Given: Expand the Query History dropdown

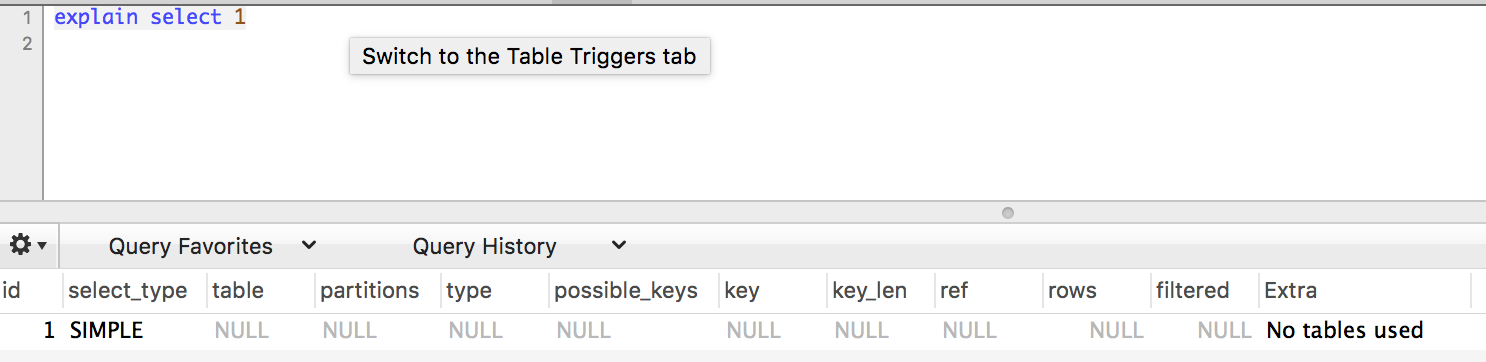Looking at the screenshot, I should (518, 246).
